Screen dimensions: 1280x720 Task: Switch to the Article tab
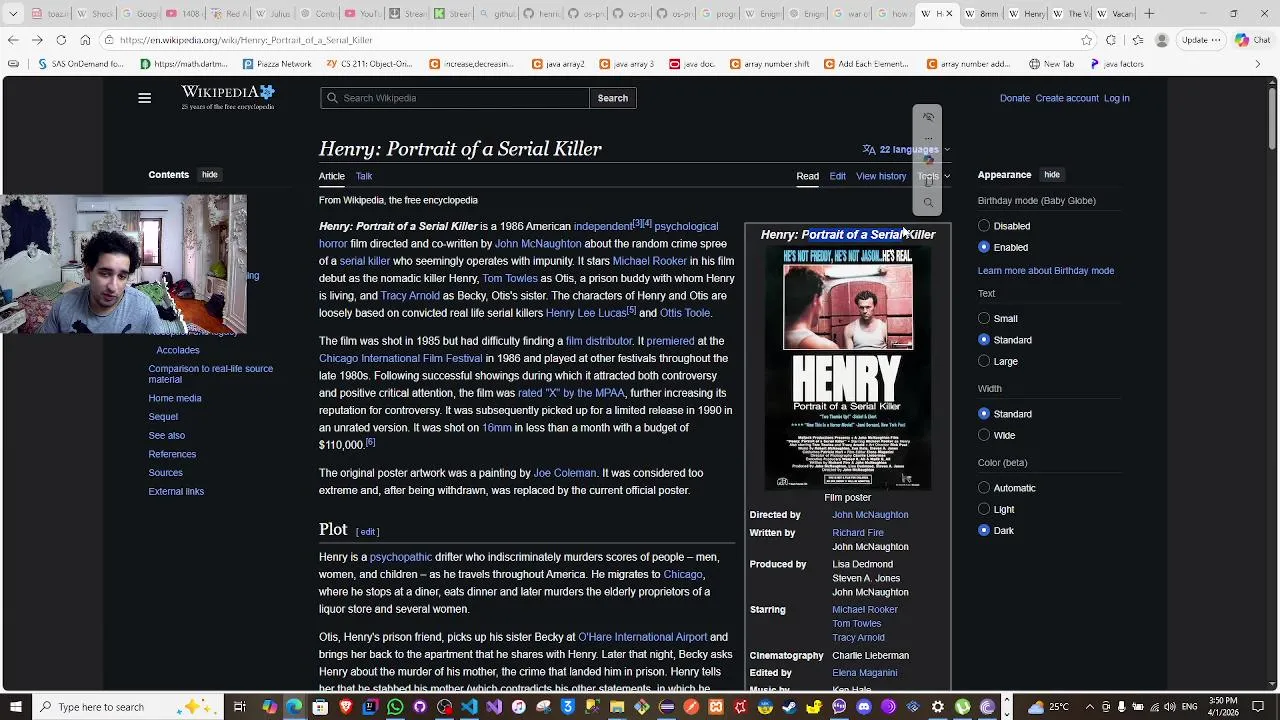[332, 176]
